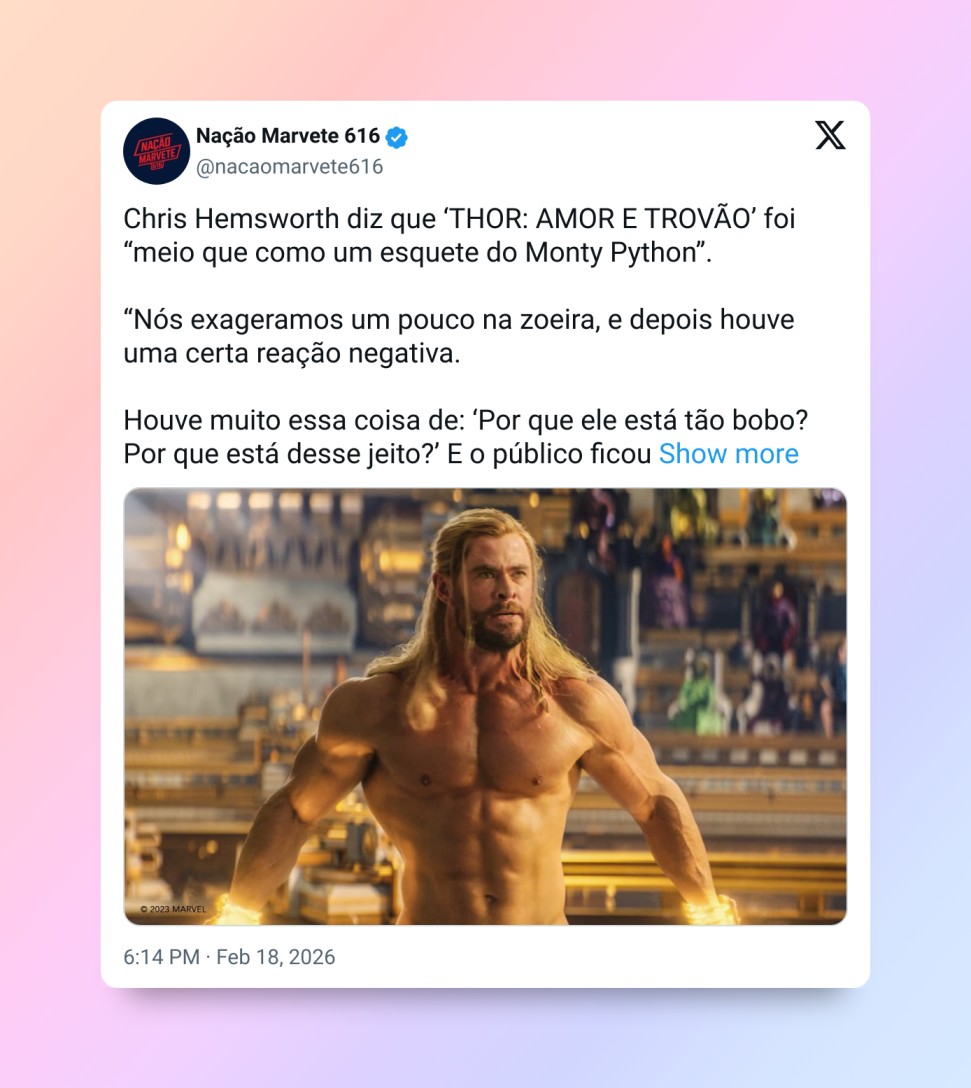Select the paragraph starting with Nós exageramos
This screenshot has height=1088, width=971.
click(x=459, y=337)
